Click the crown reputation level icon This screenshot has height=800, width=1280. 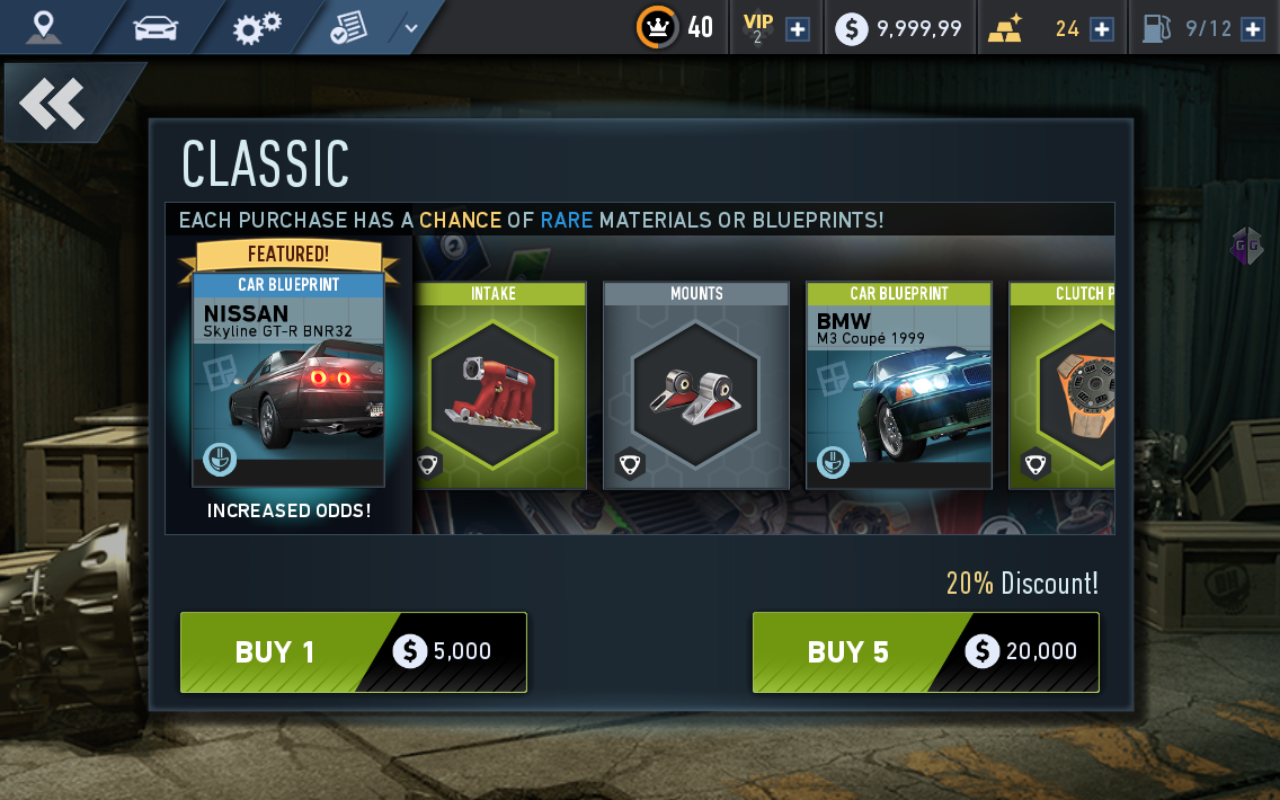click(x=656, y=27)
